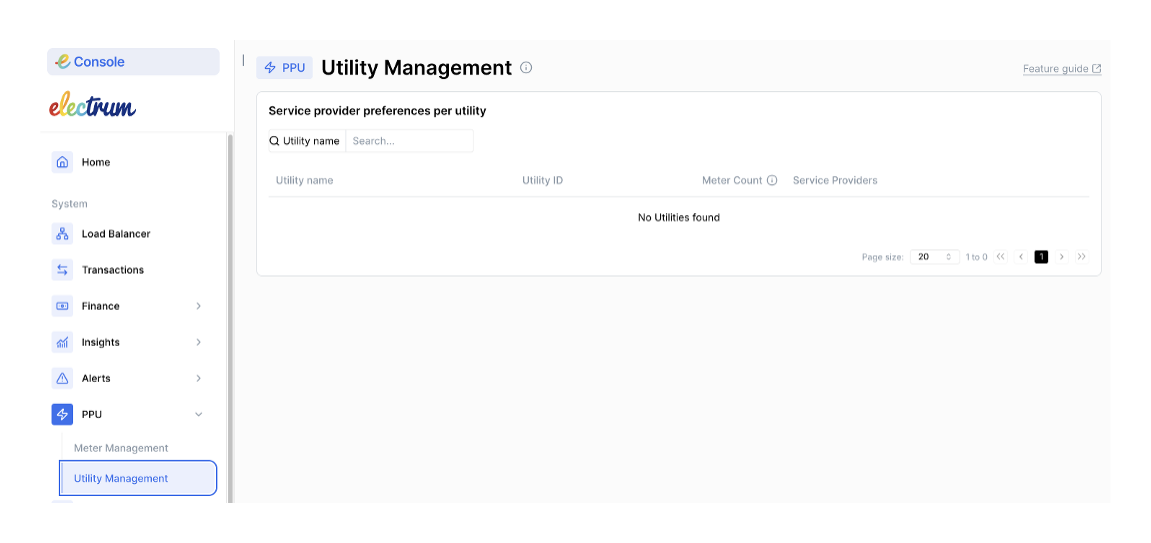Click the search magnifier icon
The height and width of the screenshot is (543, 1151).
[275, 141]
